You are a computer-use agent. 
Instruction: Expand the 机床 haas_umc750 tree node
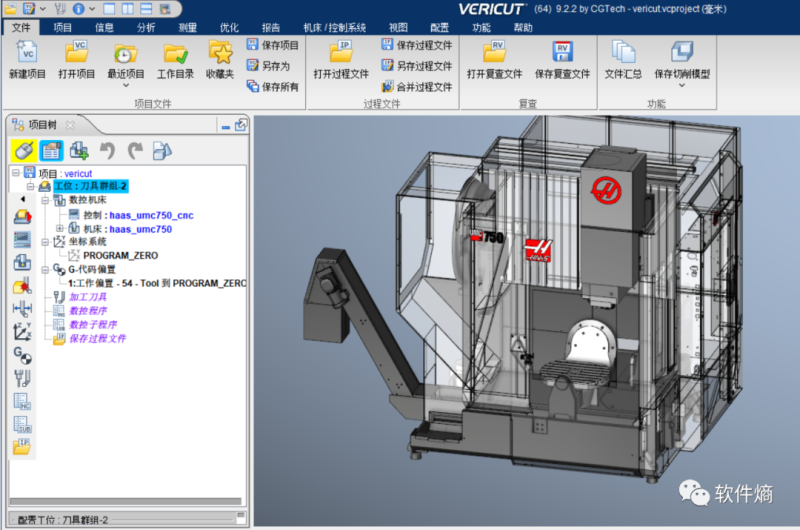click(60, 229)
